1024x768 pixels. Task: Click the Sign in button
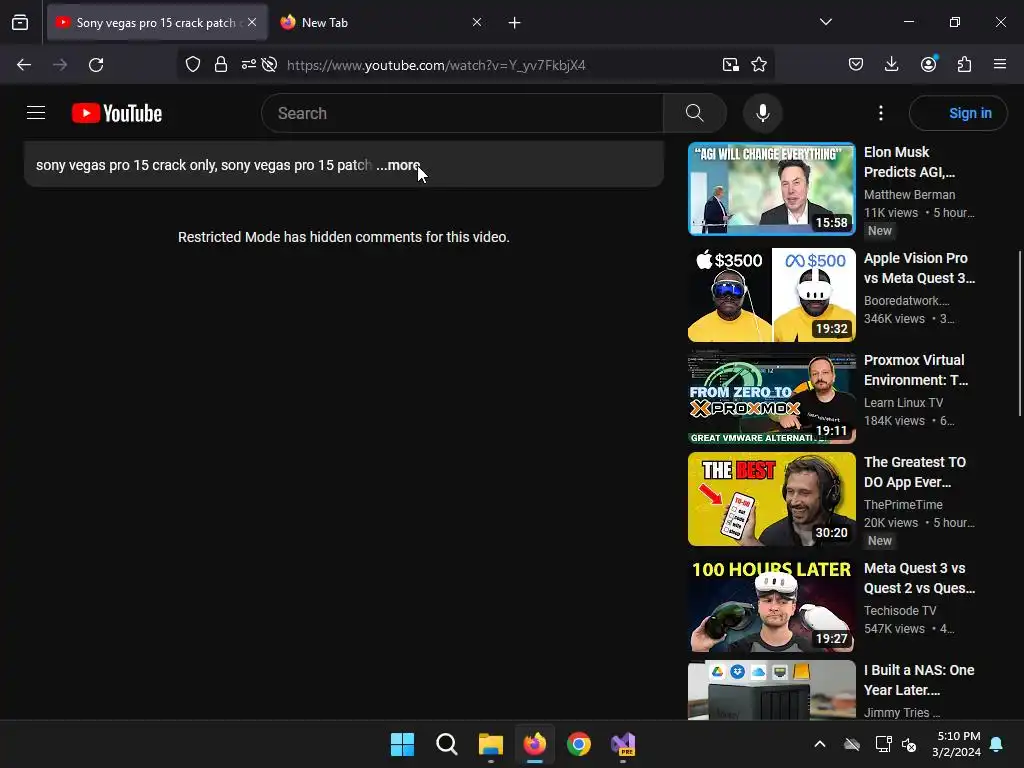958,113
